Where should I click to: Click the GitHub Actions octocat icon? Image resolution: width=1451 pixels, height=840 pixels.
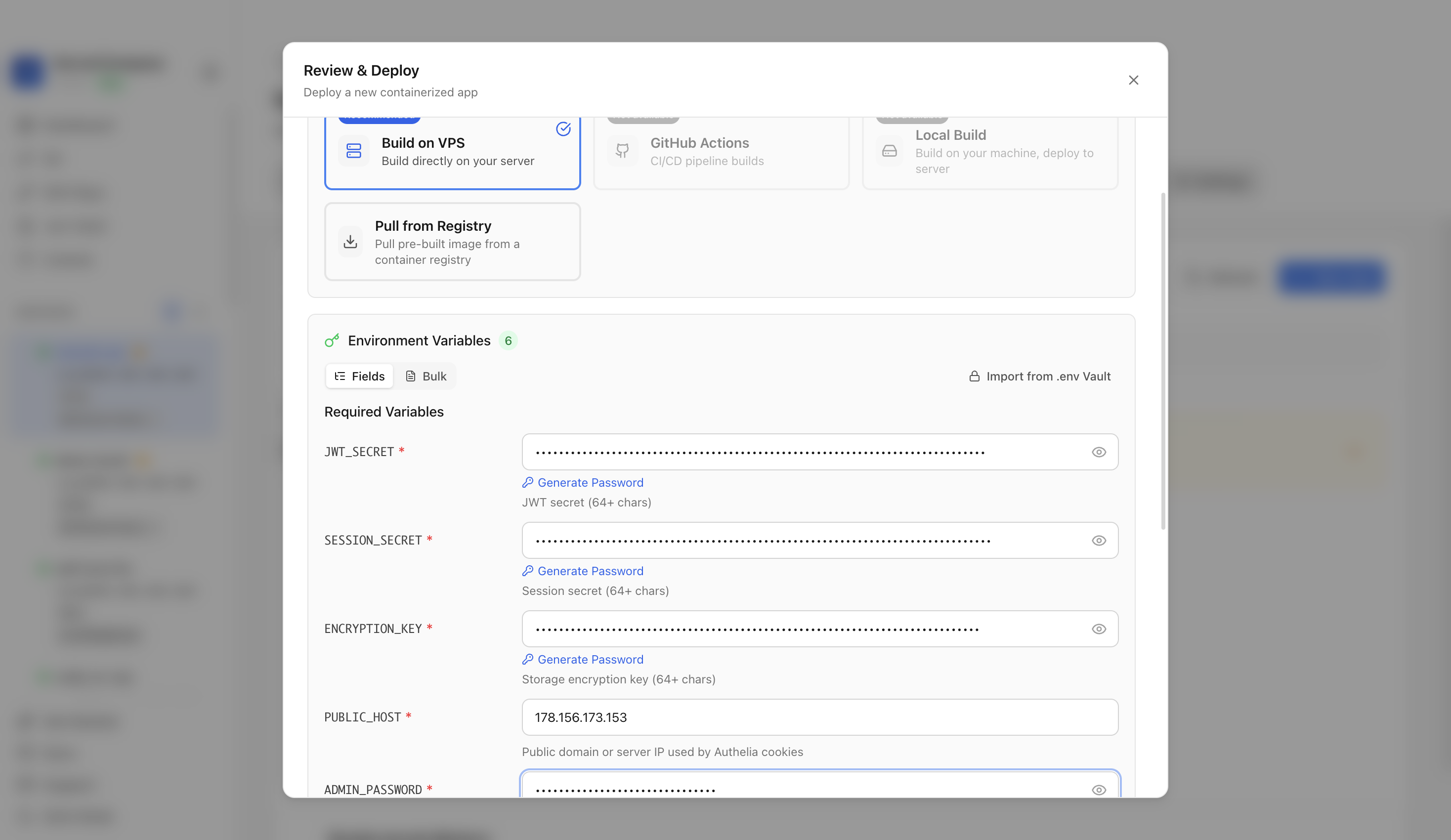[x=622, y=151]
